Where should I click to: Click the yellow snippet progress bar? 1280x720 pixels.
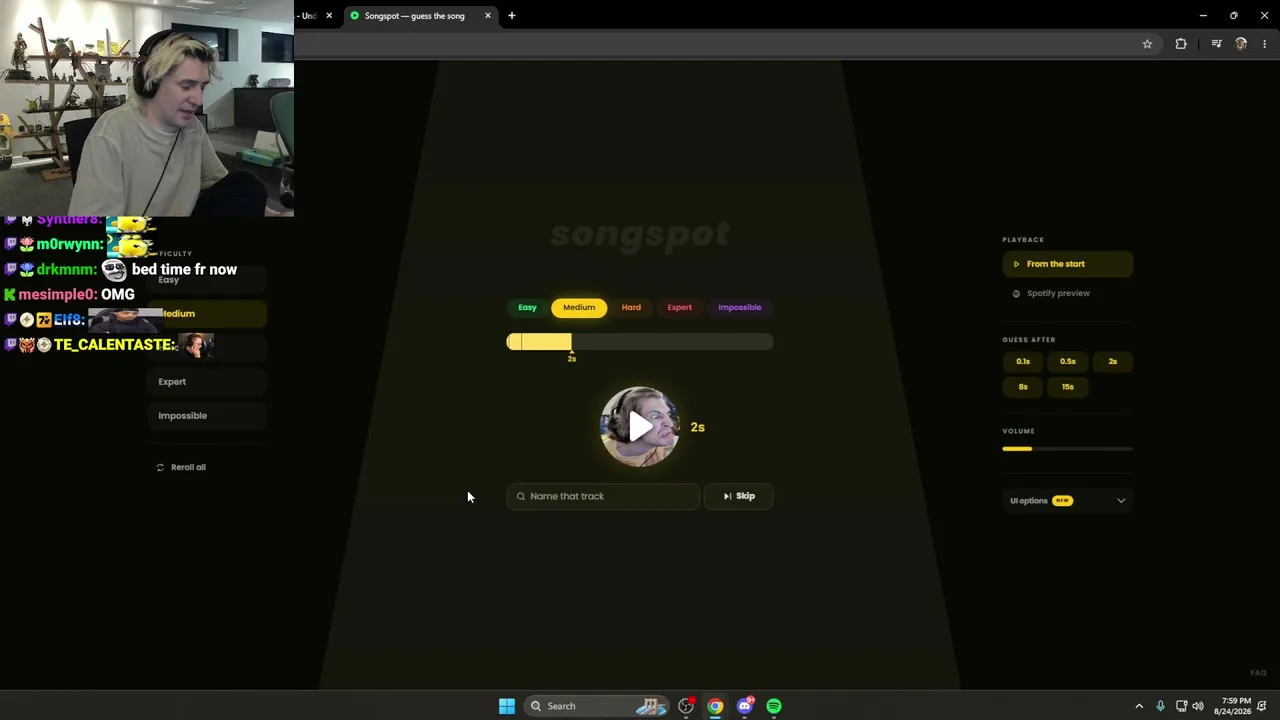[640, 342]
